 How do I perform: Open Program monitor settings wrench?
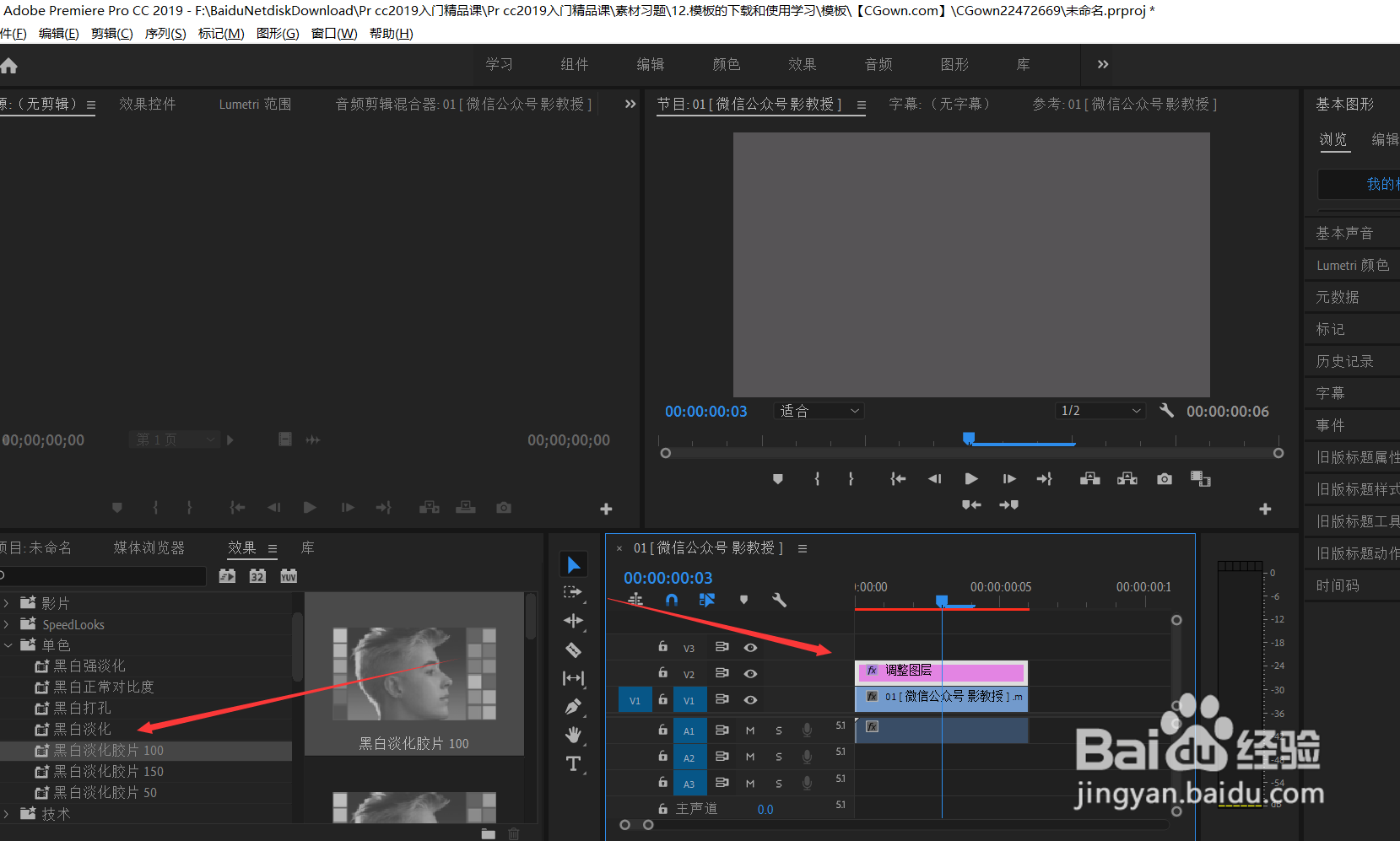click(1167, 411)
